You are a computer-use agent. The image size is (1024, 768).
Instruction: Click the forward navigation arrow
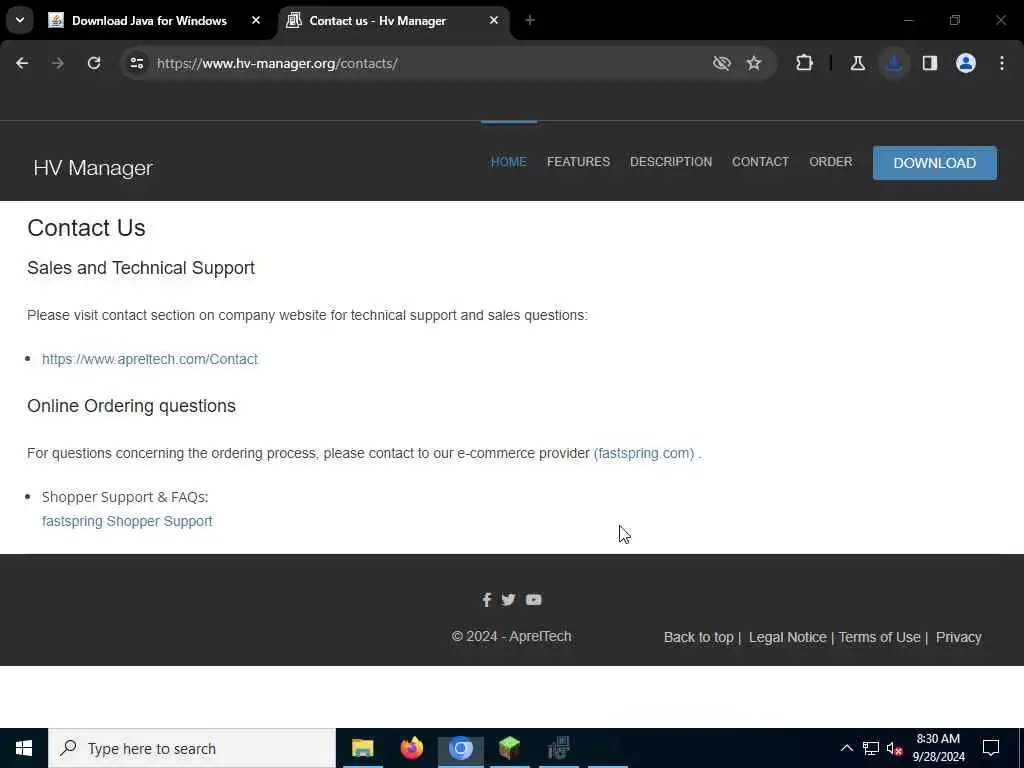pyautogui.click(x=57, y=63)
